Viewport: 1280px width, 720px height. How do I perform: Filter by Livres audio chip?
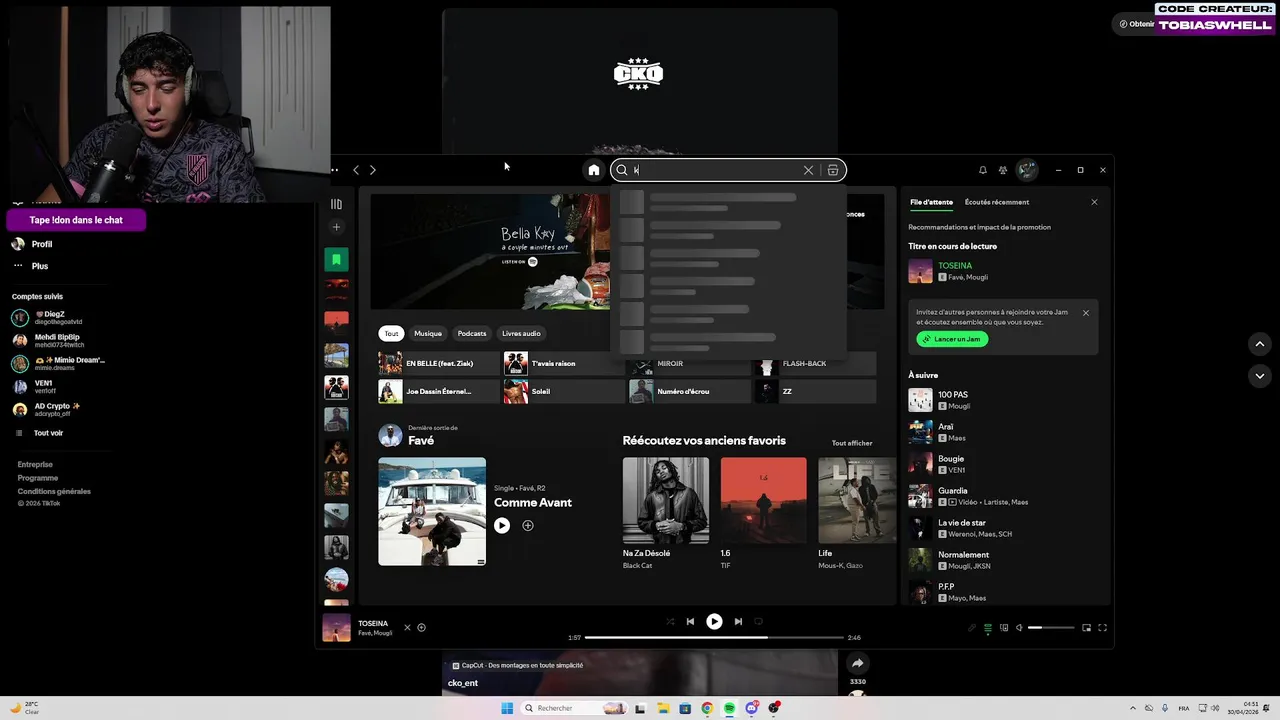(521, 333)
